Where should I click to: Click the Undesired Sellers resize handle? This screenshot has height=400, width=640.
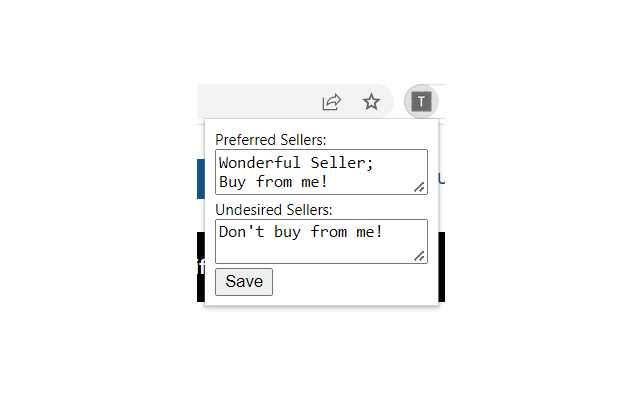(420, 257)
